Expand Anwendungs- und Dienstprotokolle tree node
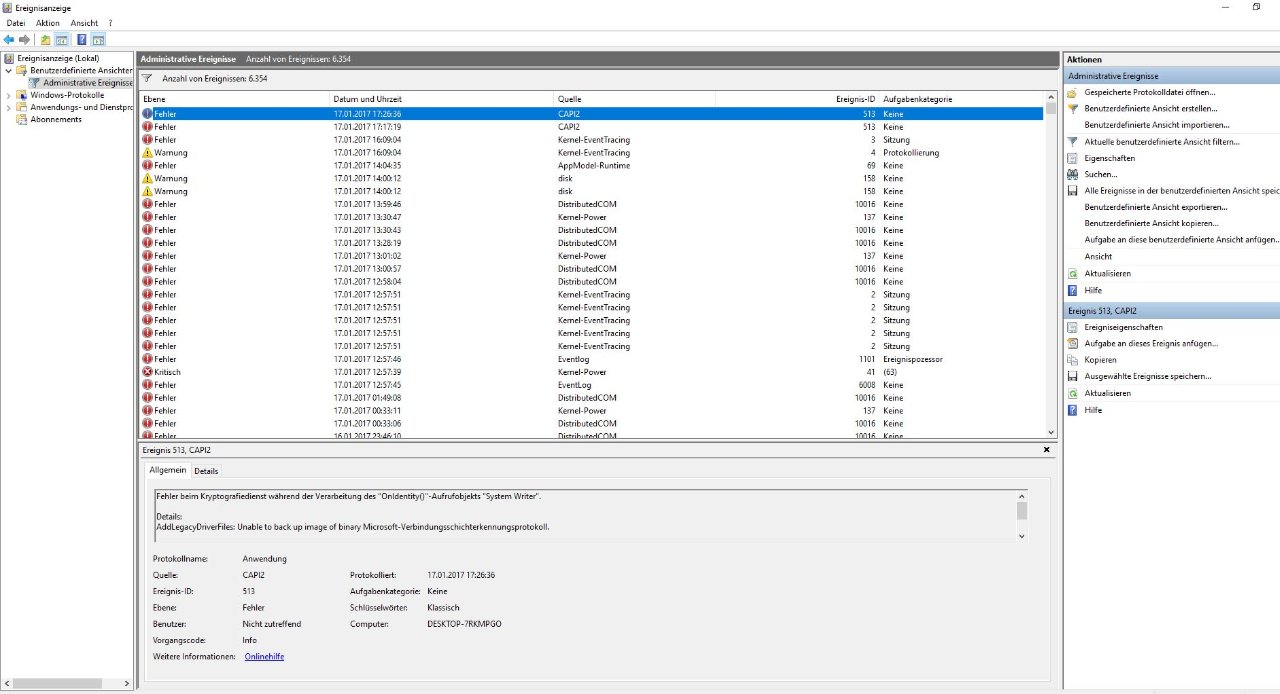 pyautogui.click(x=9, y=107)
